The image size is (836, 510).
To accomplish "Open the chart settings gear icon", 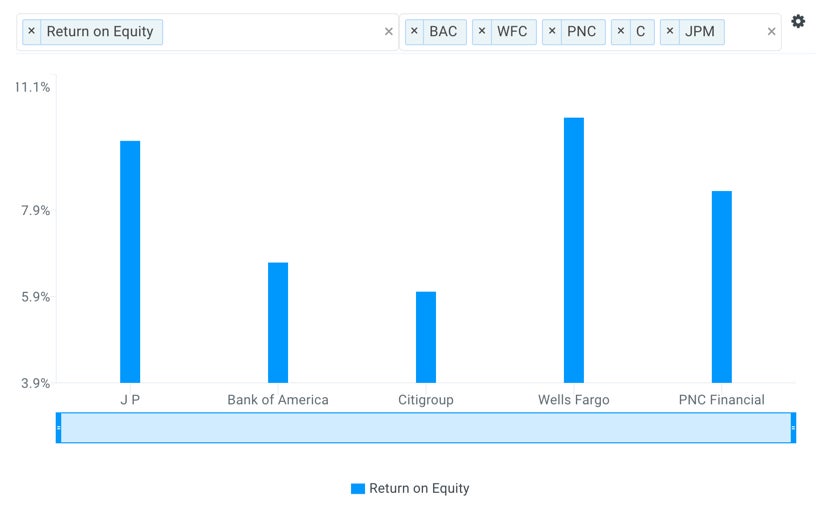I will click(798, 21).
